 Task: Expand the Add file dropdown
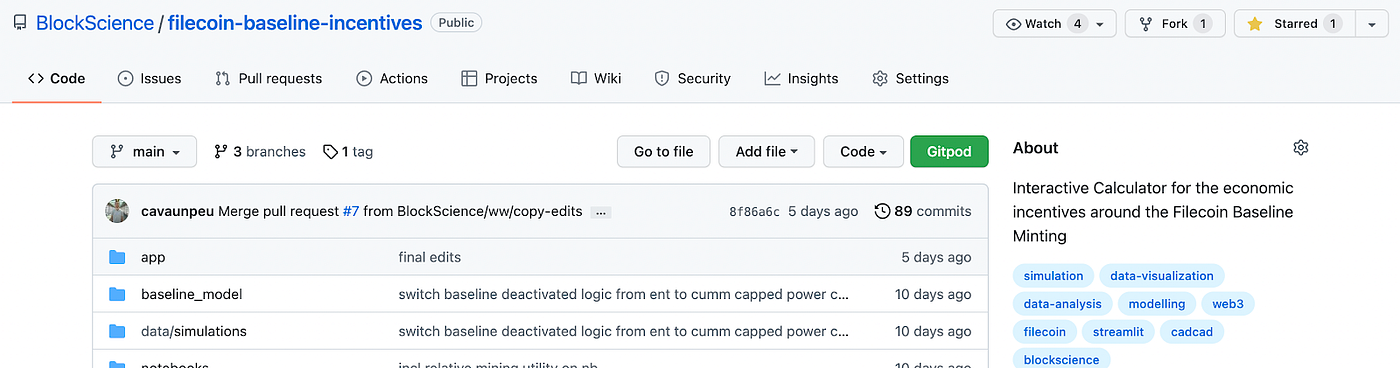[767, 152]
